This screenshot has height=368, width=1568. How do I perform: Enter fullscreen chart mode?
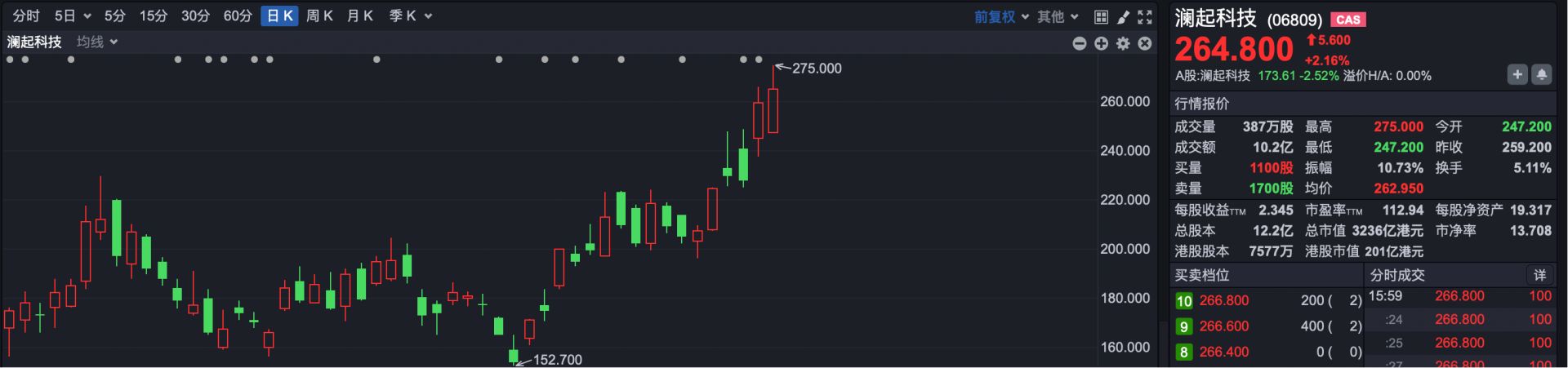tap(1145, 16)
